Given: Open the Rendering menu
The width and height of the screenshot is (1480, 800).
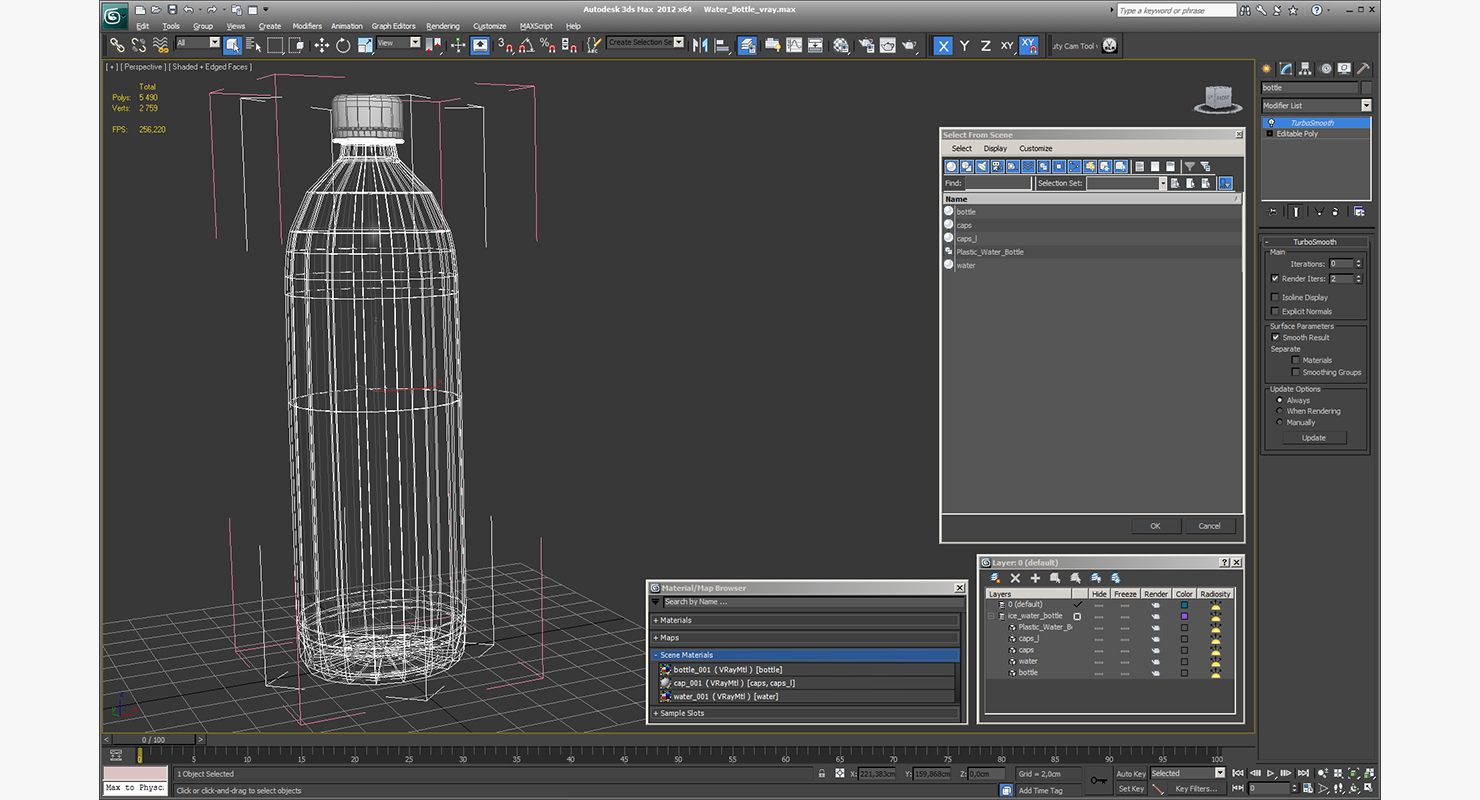Looking at the screenshot, I should point(442,26).
